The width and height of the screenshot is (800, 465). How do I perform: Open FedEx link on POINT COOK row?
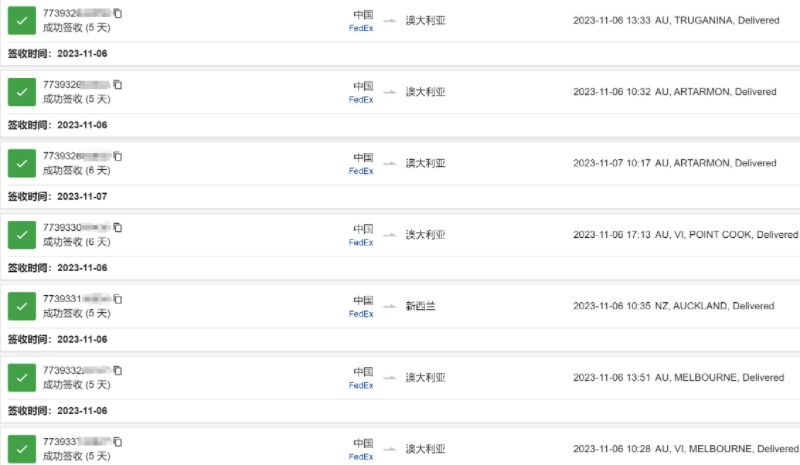(x=361, y=243)
